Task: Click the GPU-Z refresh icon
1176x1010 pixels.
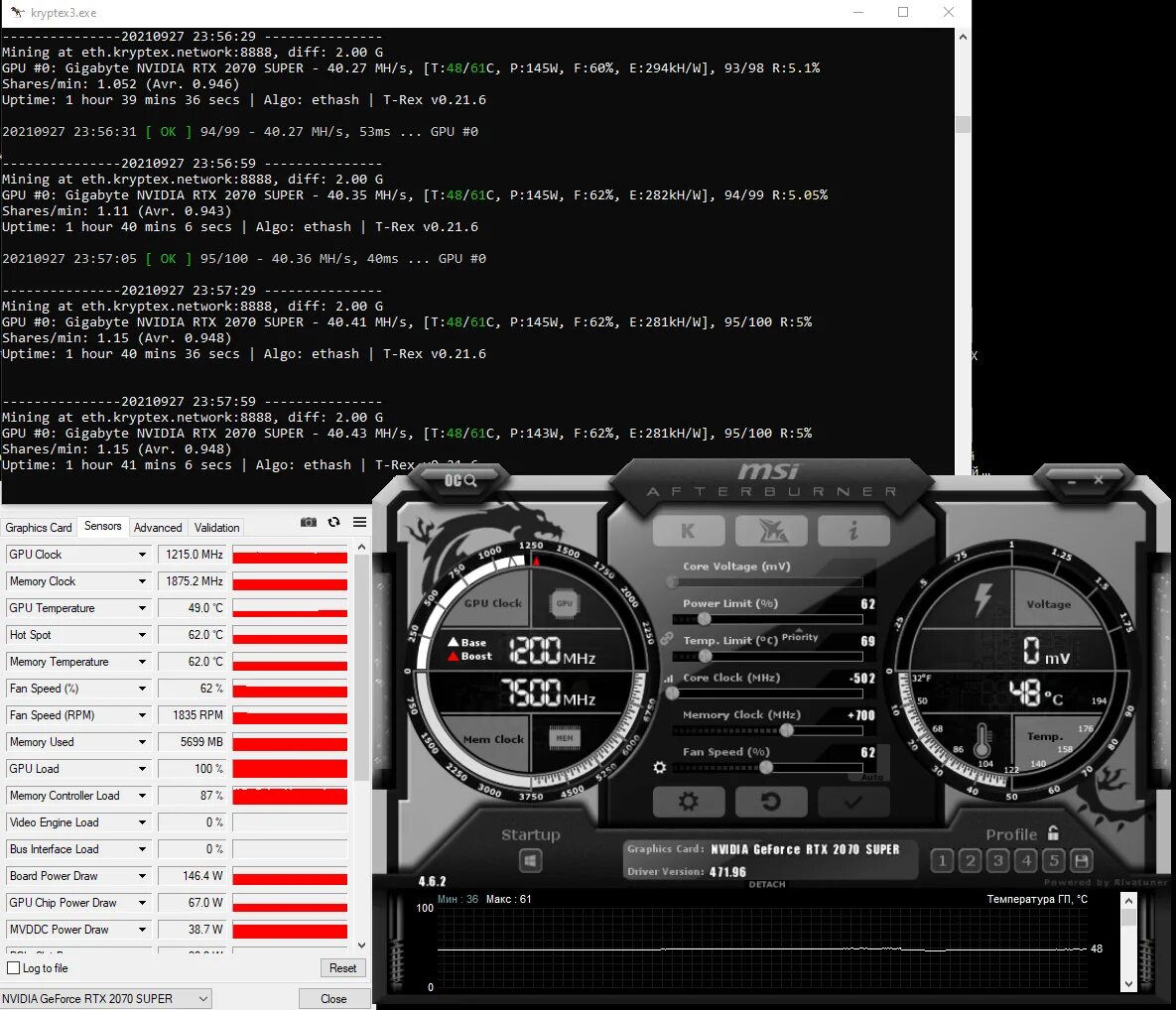Action: [x=333, y=522]
